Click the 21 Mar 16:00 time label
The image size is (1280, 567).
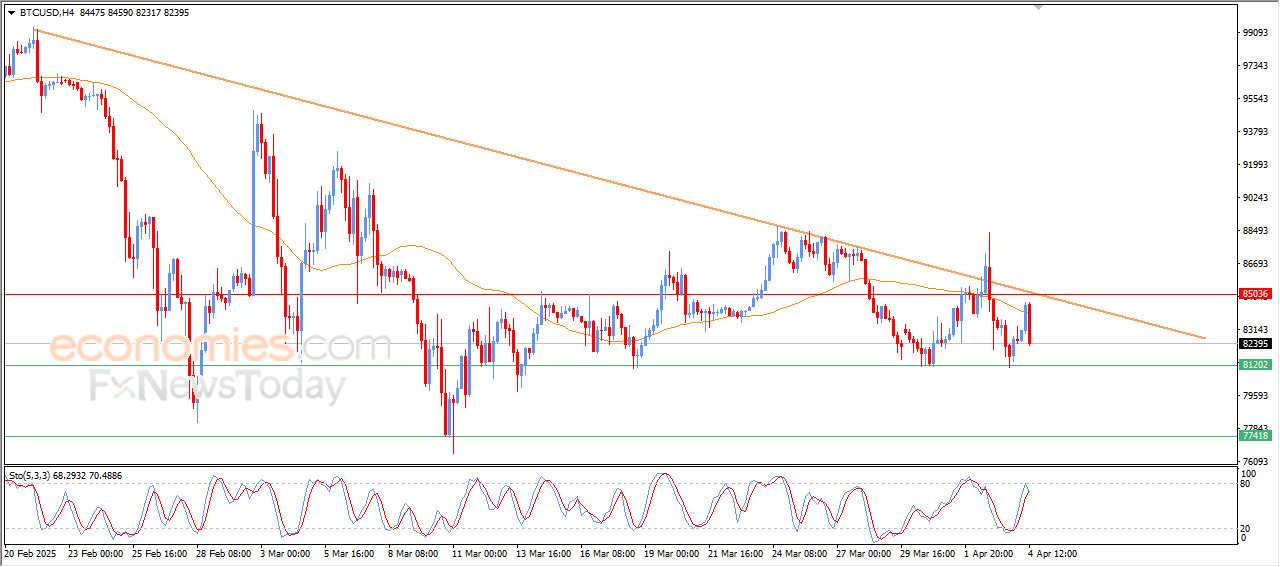pyautogui.click(x=735, y=552)
